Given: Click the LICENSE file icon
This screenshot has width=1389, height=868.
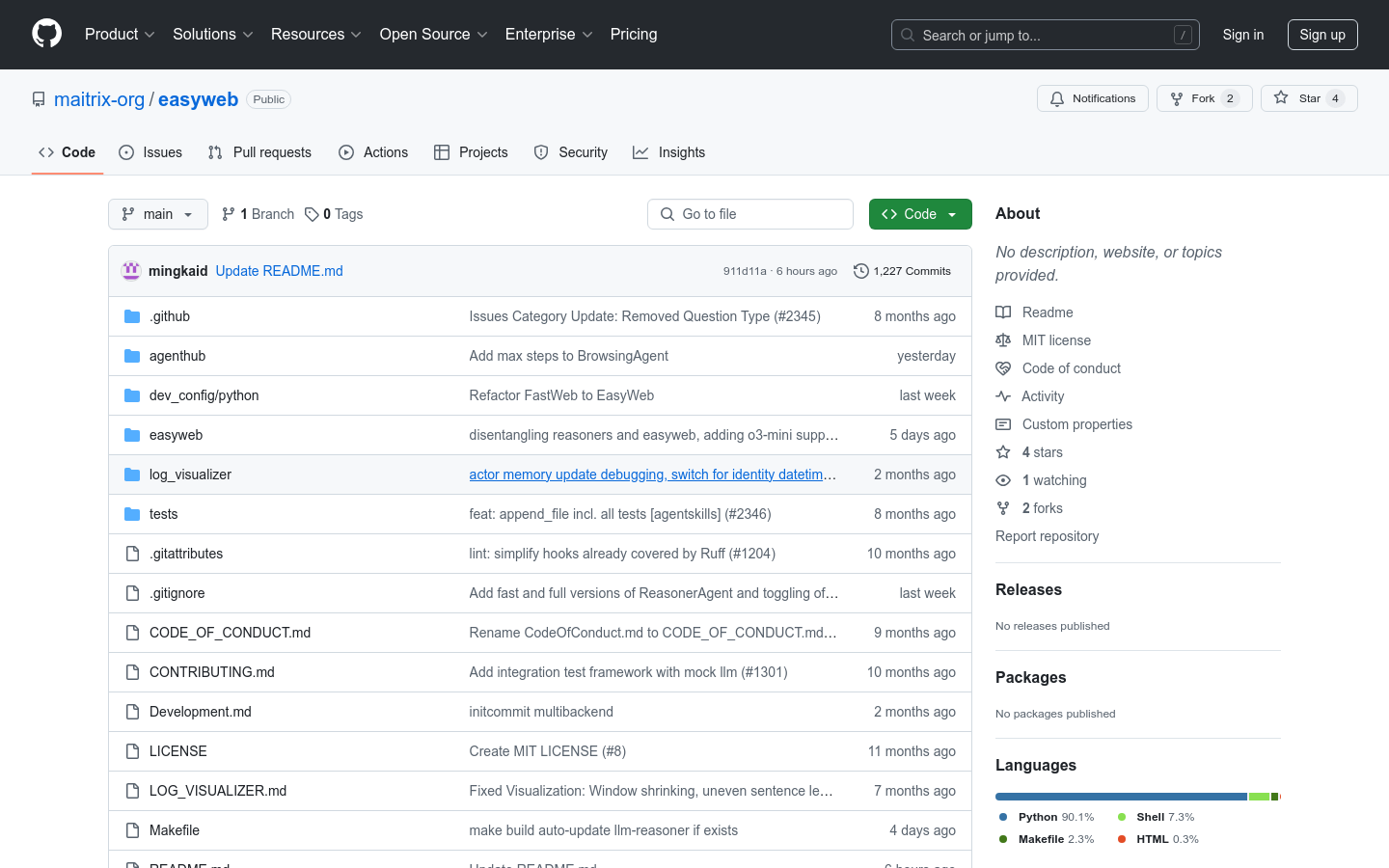Looking at the screenshot, I should tap(132, 751).
